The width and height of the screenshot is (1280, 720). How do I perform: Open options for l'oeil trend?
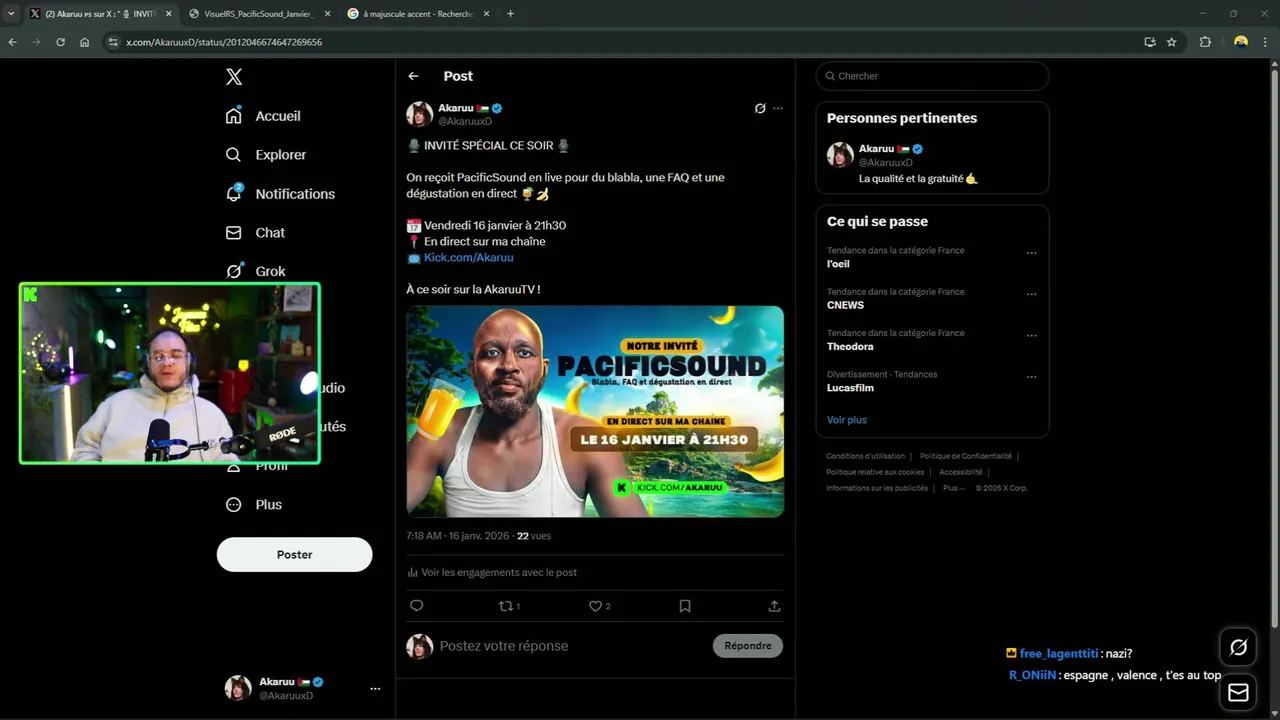pos(1031,253)
